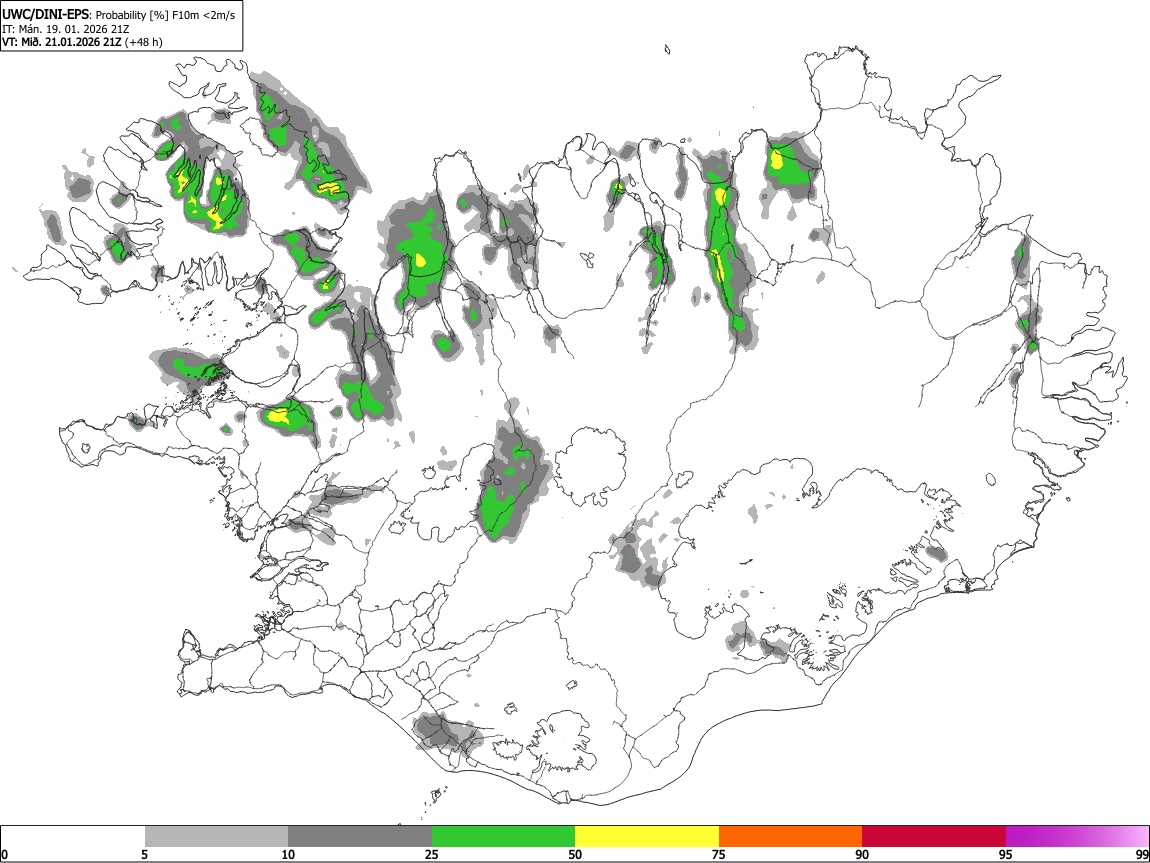Click the legend label 5
This screenshot has width=1150, height=863.
144,854
